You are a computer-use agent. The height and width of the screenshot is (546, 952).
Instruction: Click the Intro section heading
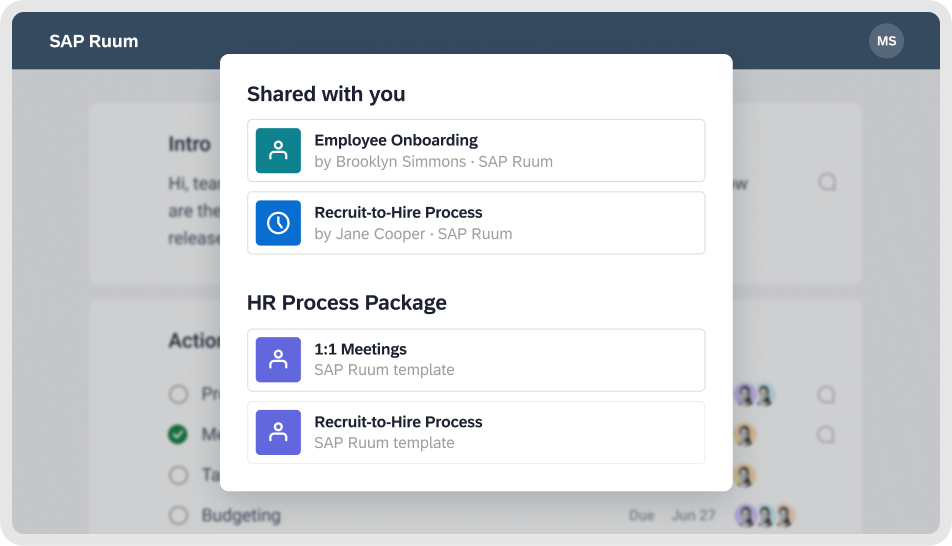click(189, 144)
